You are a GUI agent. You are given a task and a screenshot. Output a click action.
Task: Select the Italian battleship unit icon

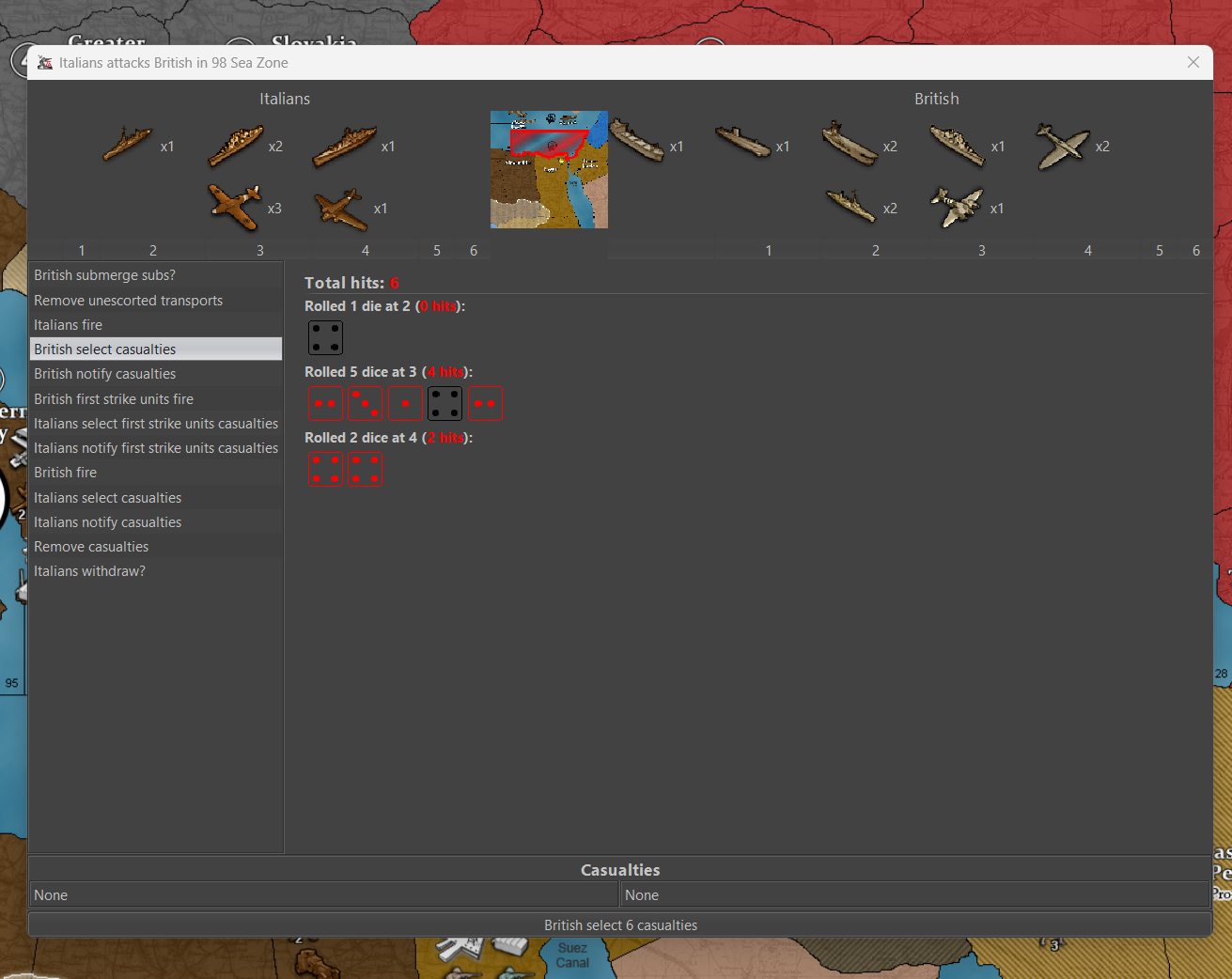click(x=344, y=146)
